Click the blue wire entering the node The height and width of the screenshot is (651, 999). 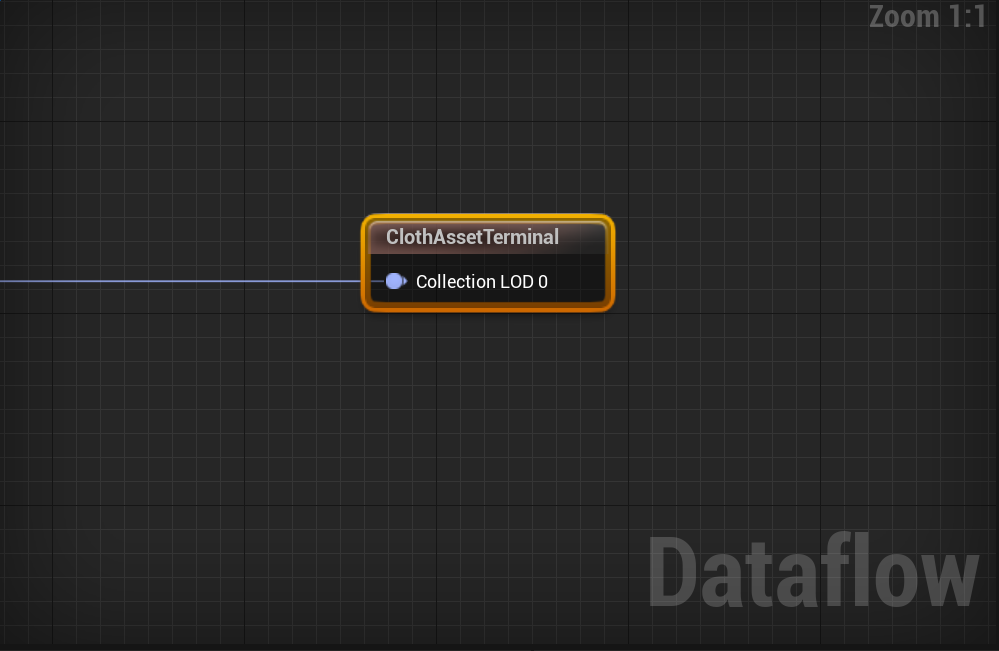[x=180, y=281]
